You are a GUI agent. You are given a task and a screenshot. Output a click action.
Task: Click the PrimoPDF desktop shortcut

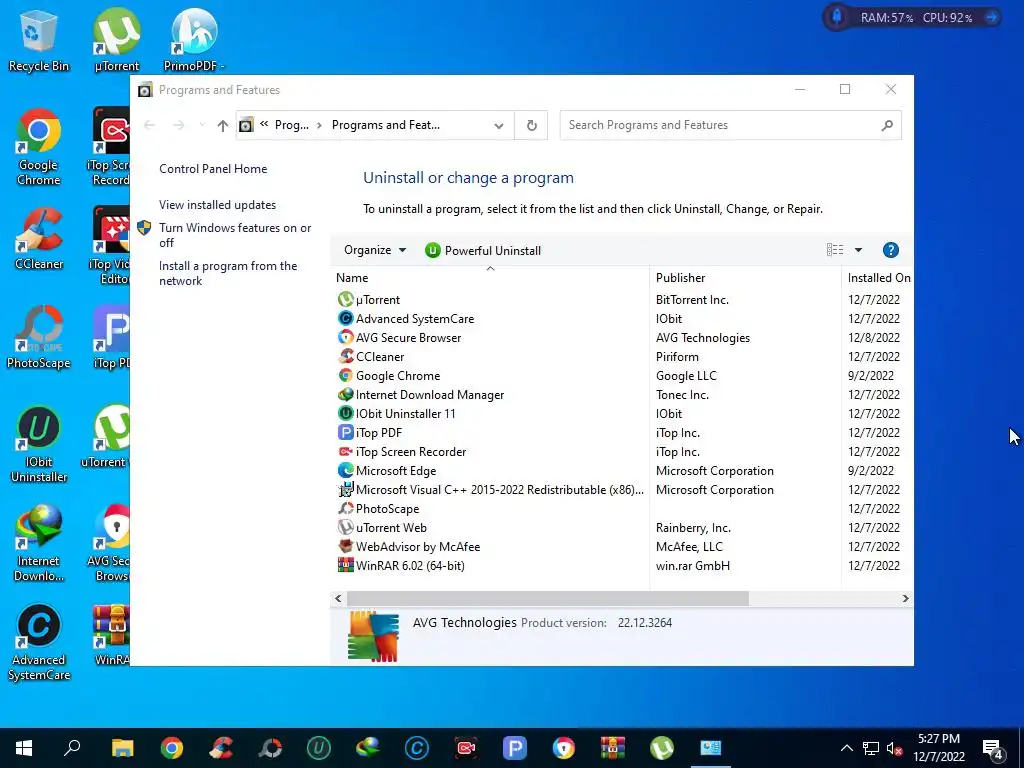[x=194, y=40]
